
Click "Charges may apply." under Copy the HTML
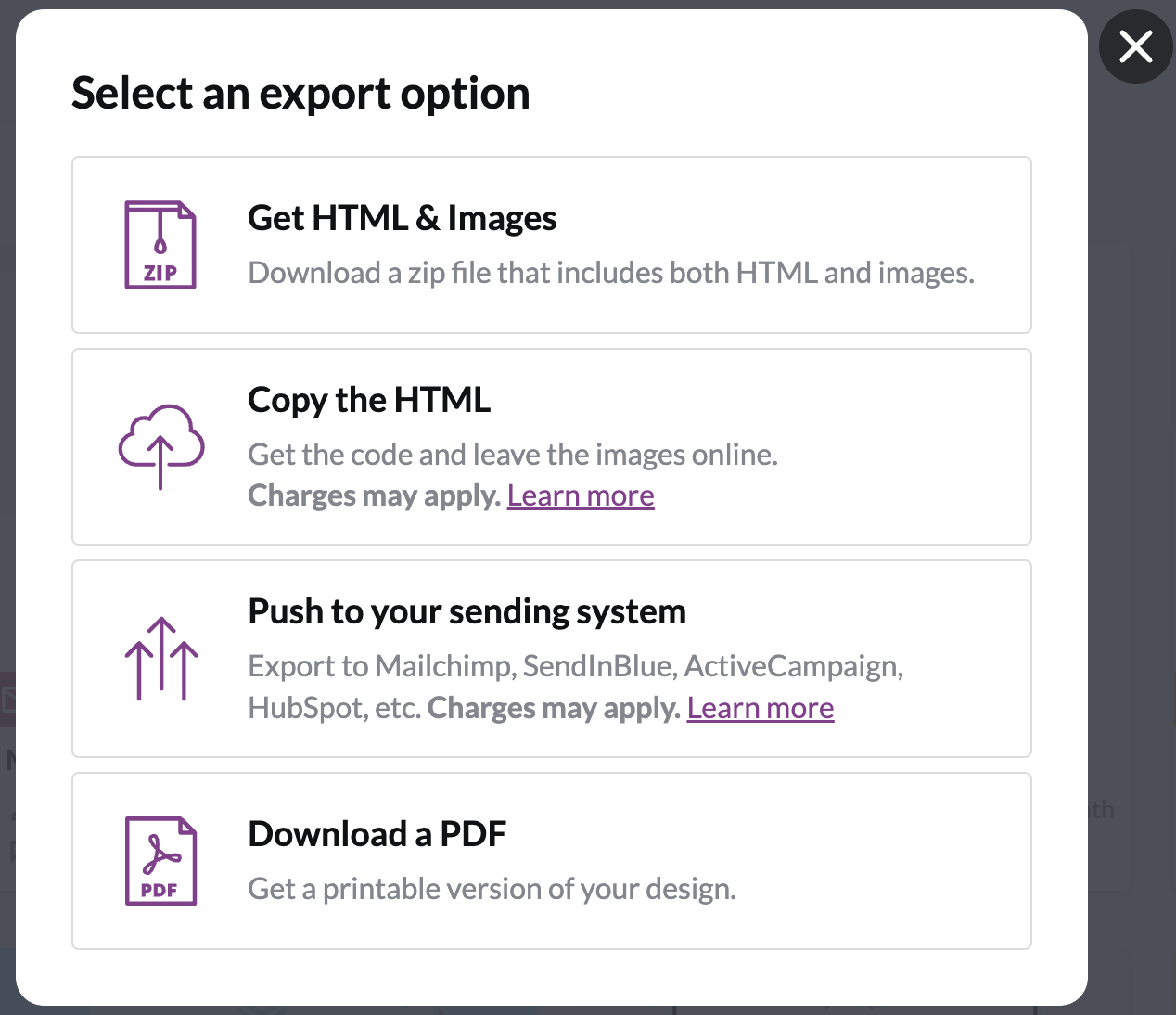click(374, 496)
